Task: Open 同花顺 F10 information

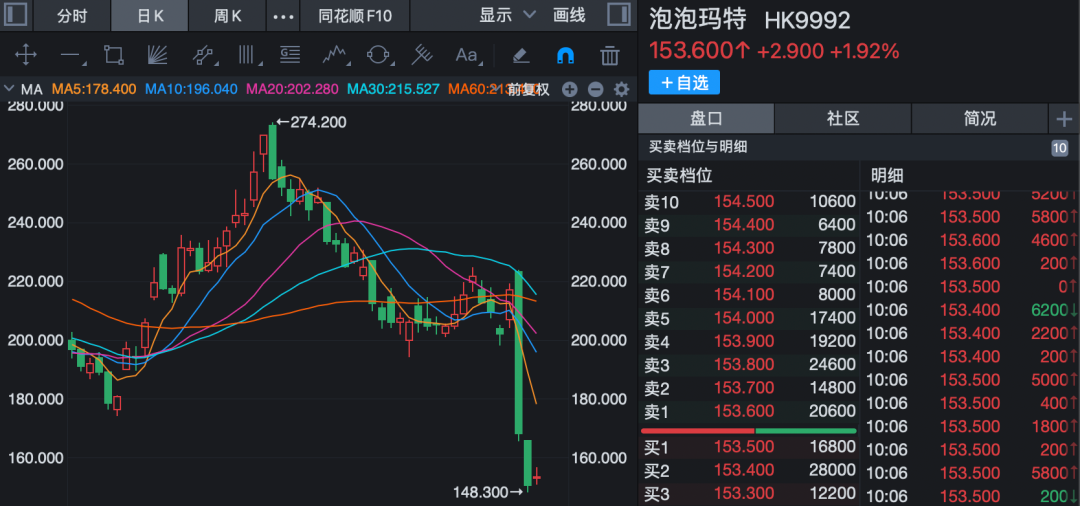Action: click(x=355, y=16)
